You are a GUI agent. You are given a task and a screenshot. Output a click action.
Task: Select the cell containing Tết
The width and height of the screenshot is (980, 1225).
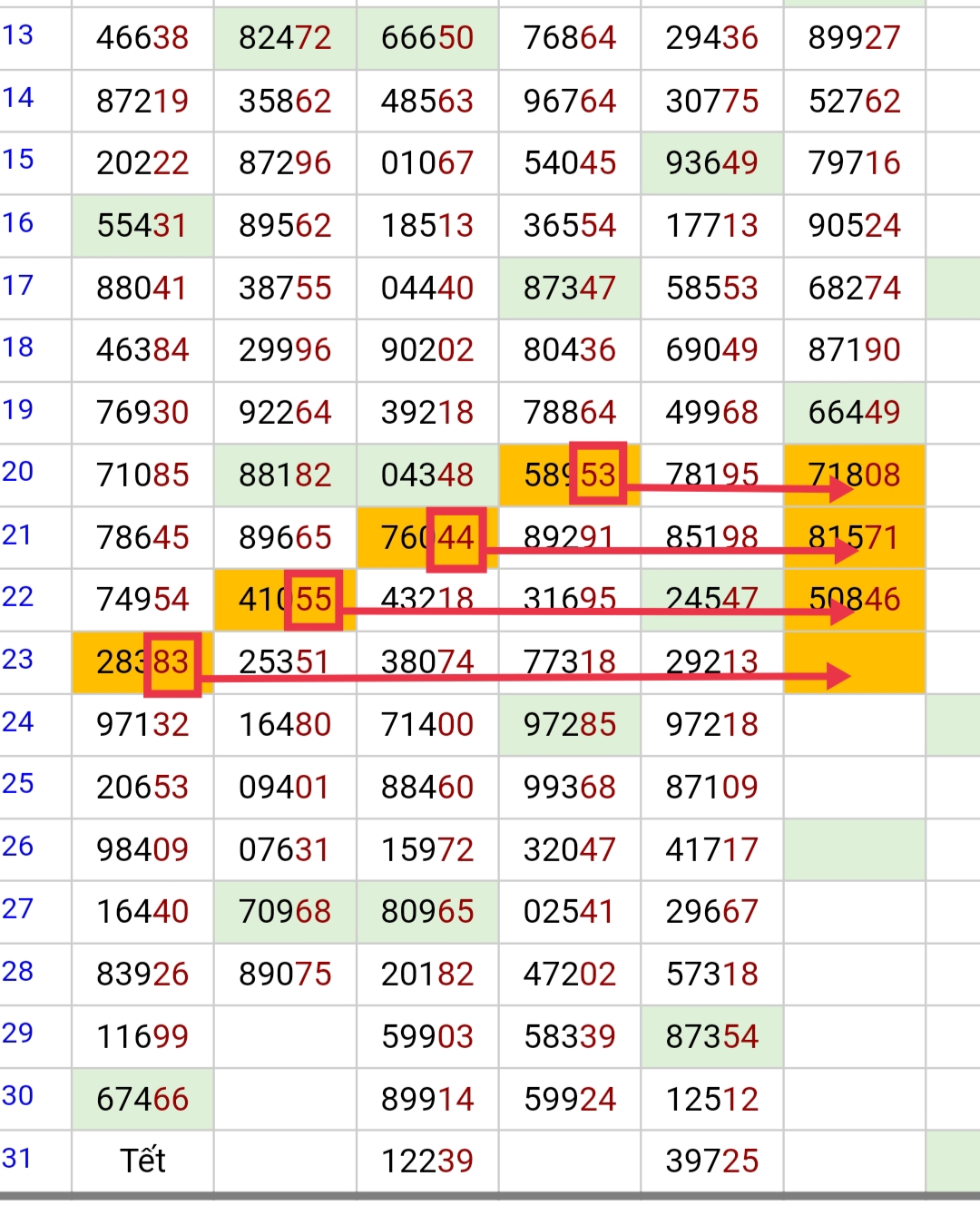(x=142, y=1161)
